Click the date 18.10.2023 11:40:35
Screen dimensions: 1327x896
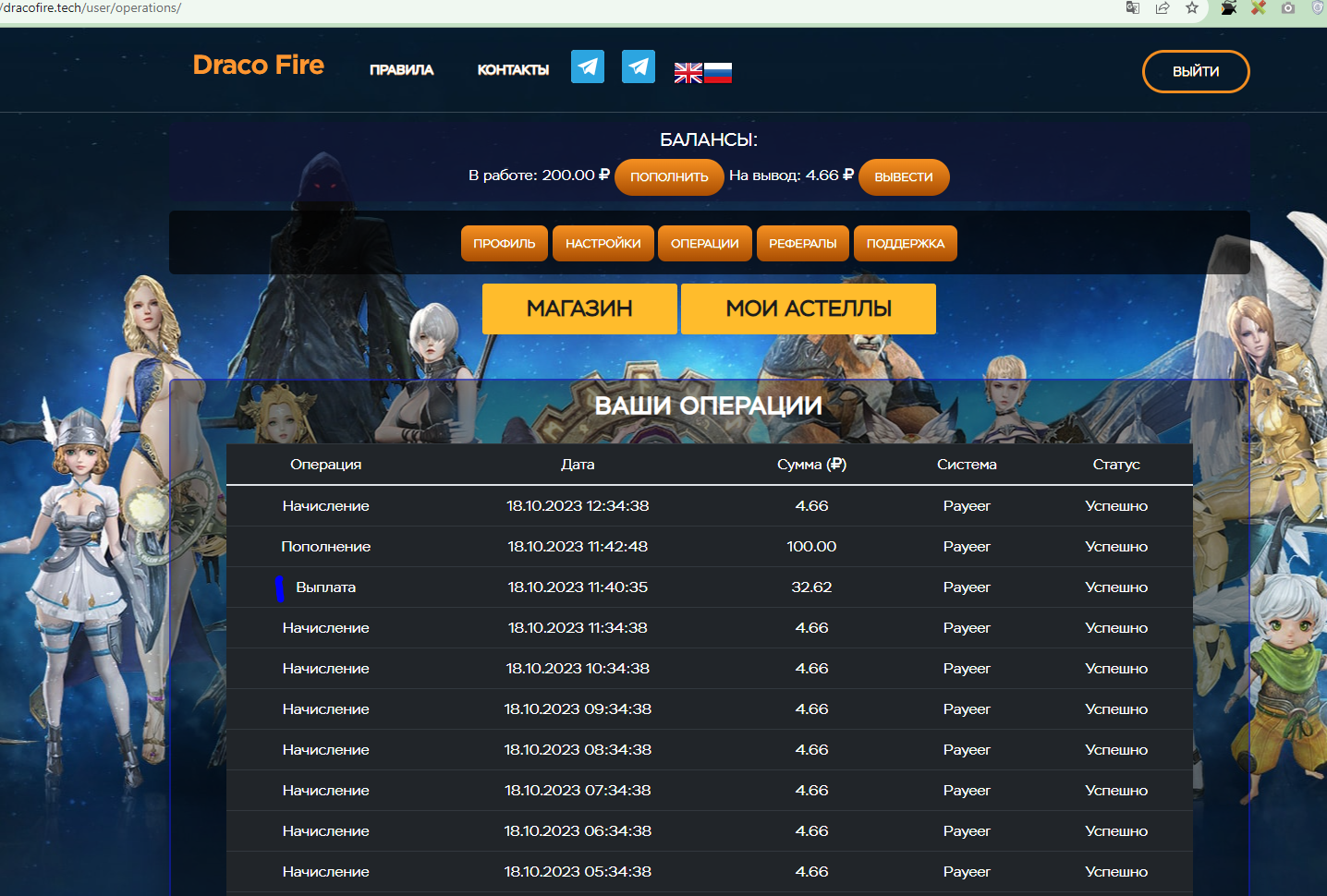pyautogui.click(x=578, y=587)
